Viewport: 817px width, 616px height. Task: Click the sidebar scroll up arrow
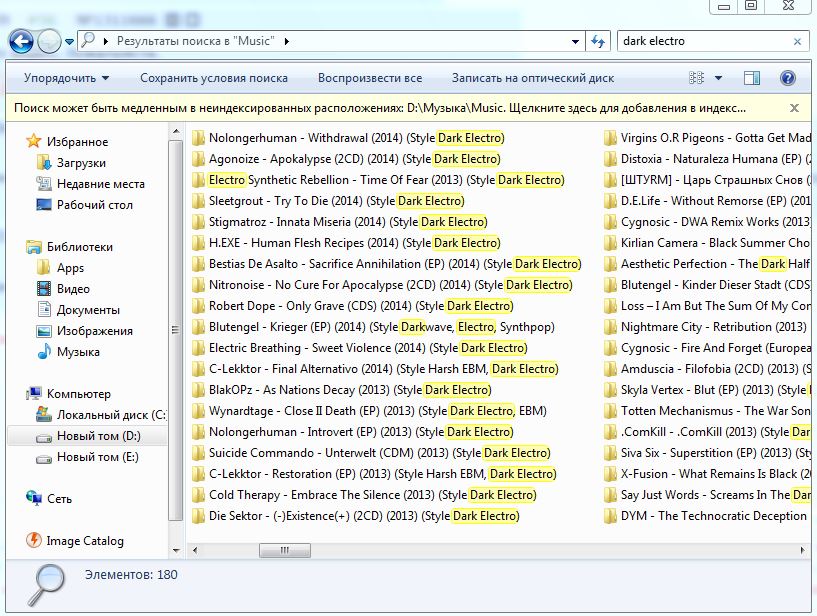(176, 131)
